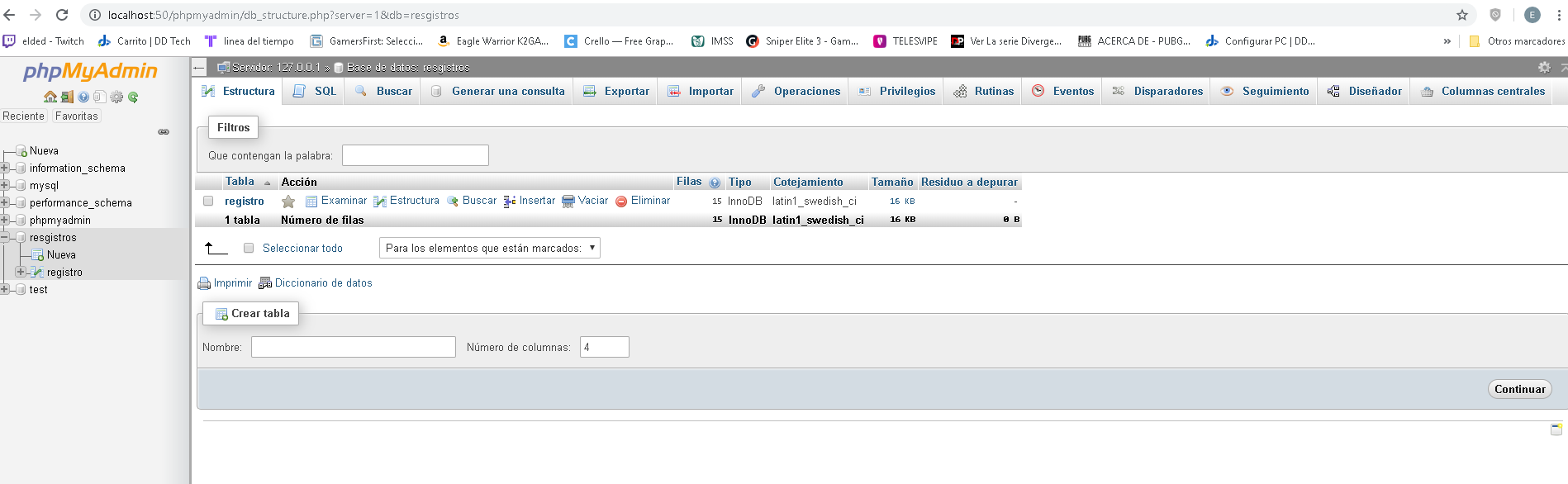Image resolution: width=1568 pixels, height=484 pixels.
Task: Open the sidebar settings gear icon
Action: 116,97
